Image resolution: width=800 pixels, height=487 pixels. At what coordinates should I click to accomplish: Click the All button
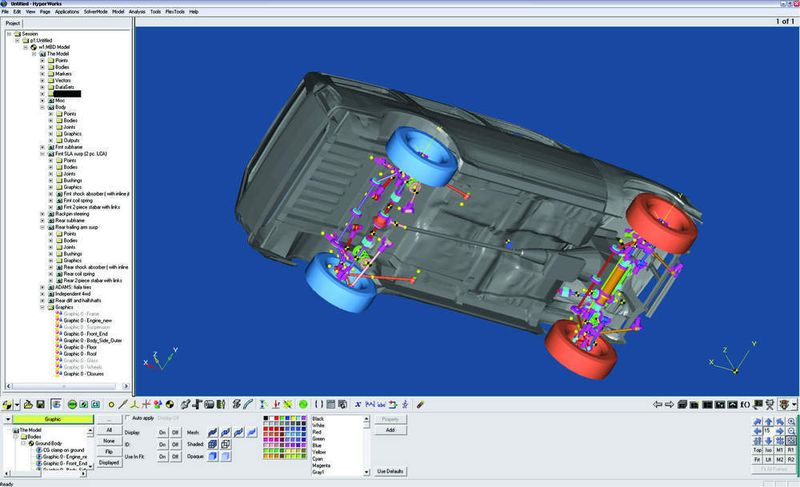coord(109,430)
